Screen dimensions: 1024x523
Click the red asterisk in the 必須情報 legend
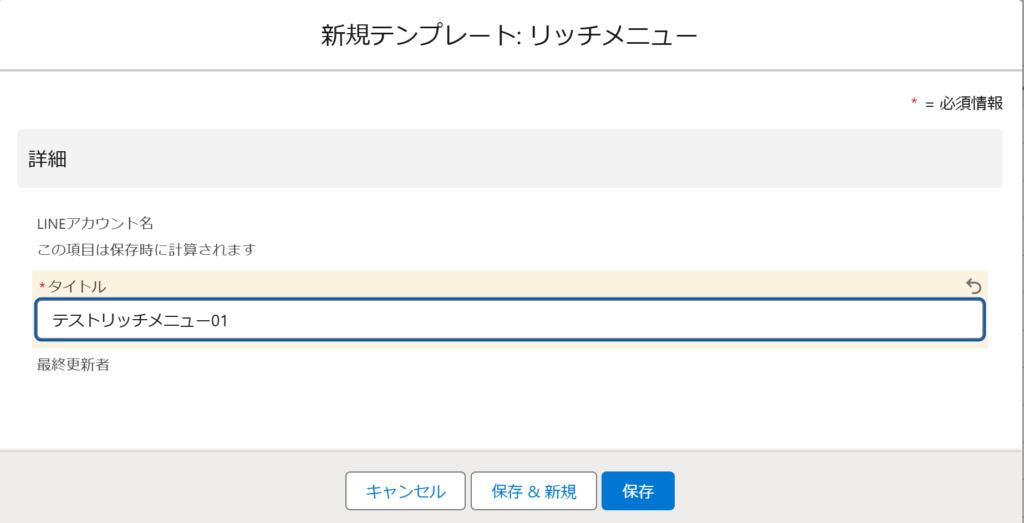[x=914, y=103]
